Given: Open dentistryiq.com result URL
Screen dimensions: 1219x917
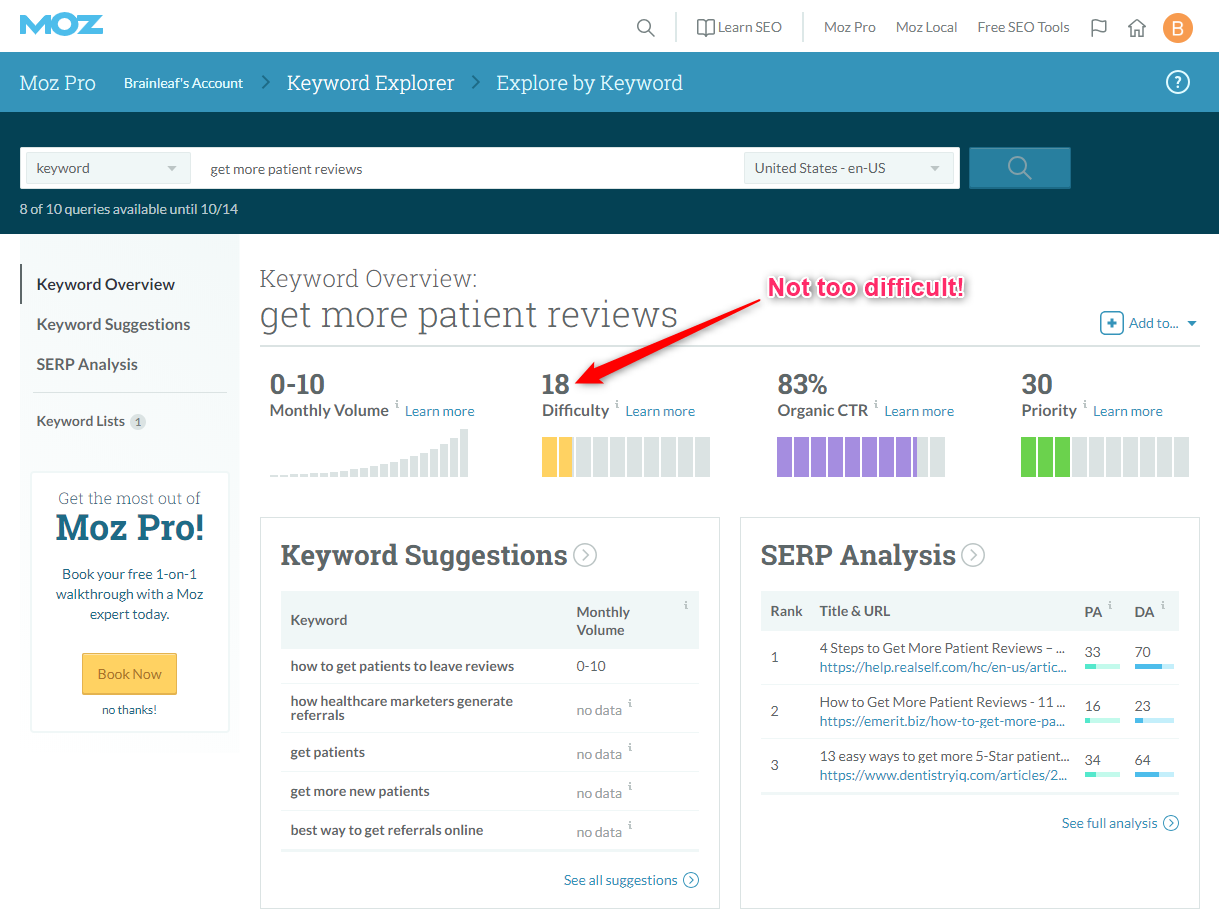Looking at the screenshot, I should click(943, 775).
